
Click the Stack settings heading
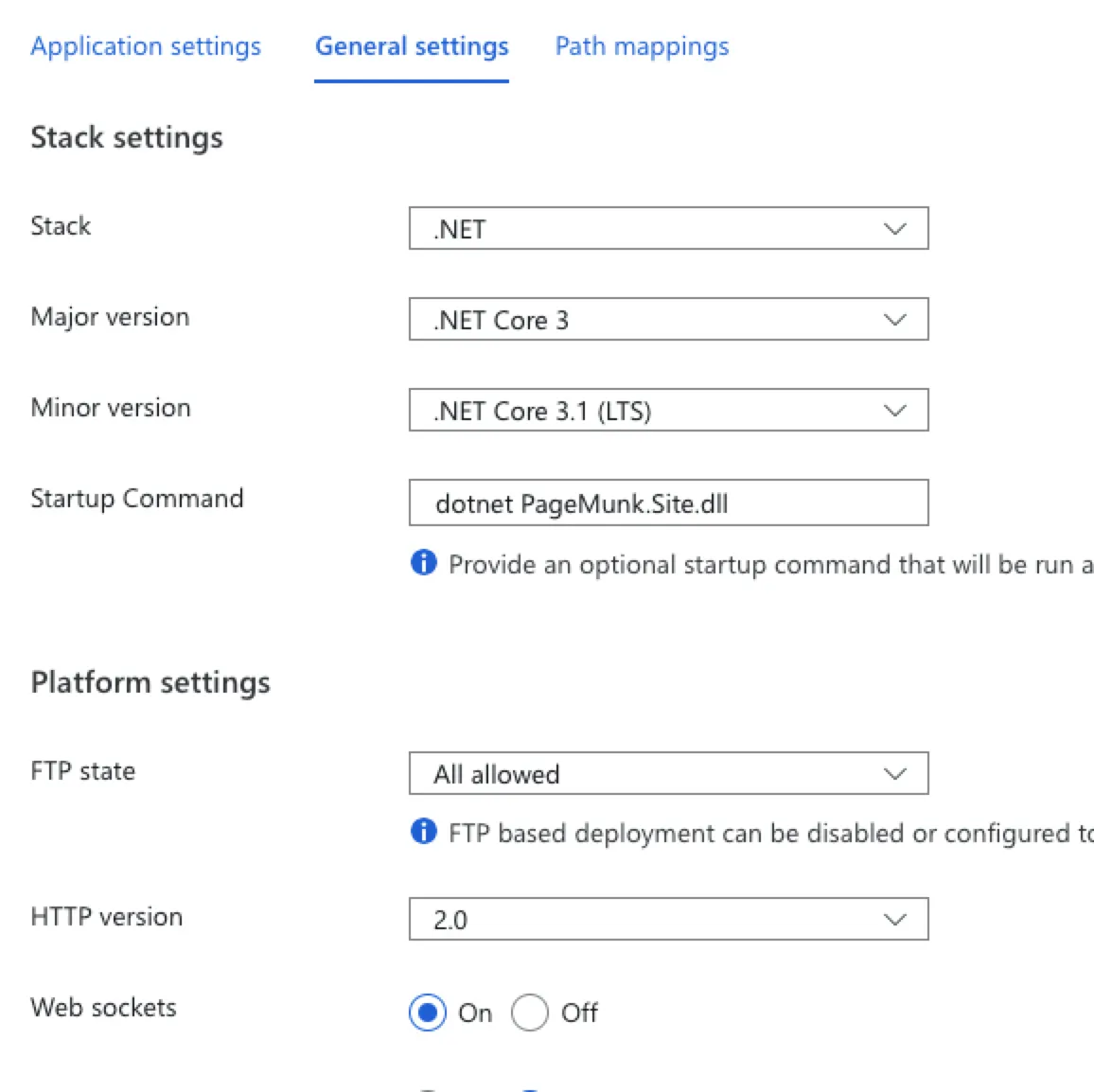127,138
